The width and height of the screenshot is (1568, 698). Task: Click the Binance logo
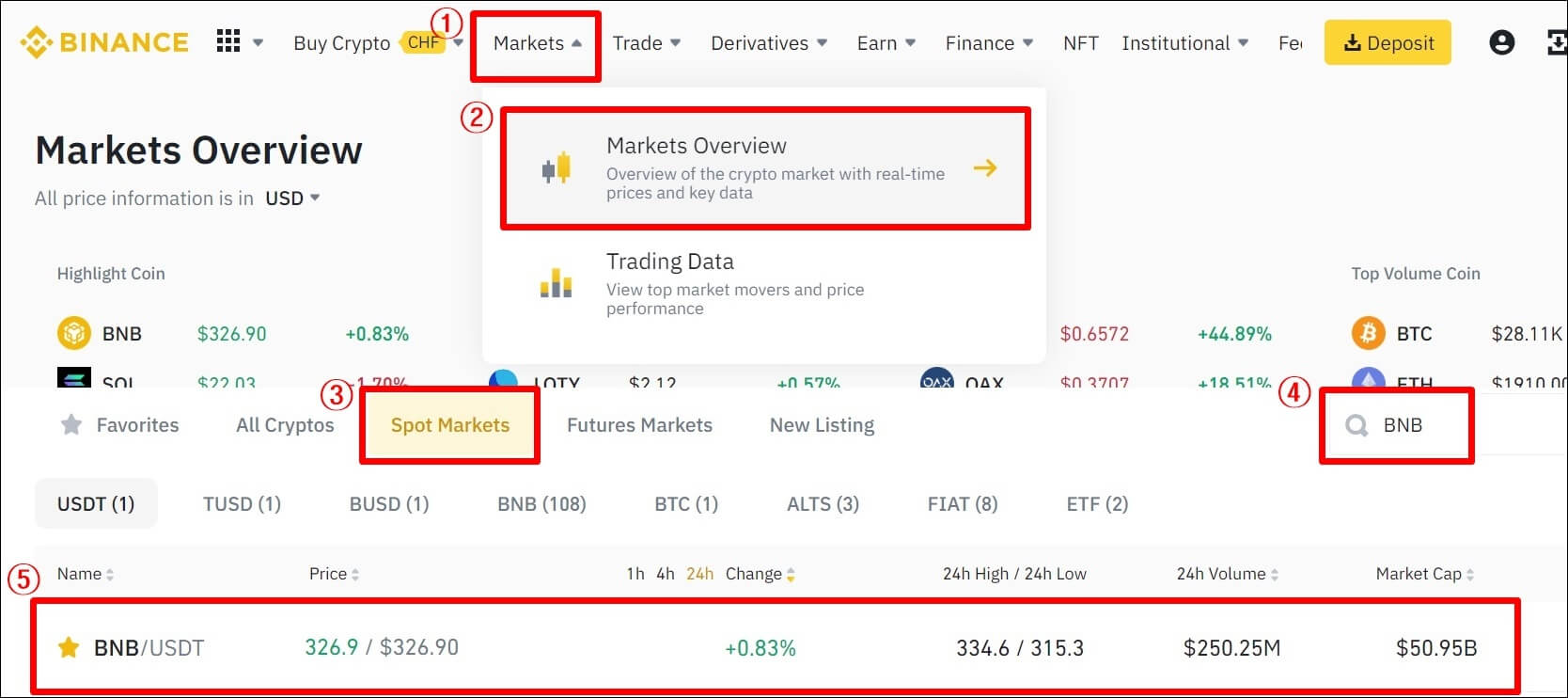[104, 42]
